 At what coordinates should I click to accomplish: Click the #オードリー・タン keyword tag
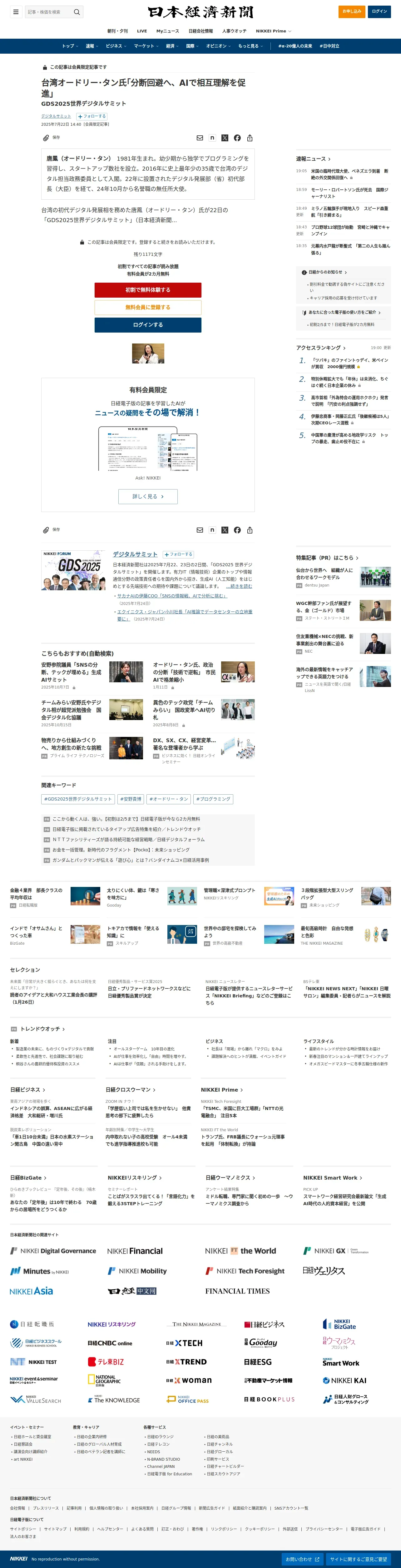(169, 799)
